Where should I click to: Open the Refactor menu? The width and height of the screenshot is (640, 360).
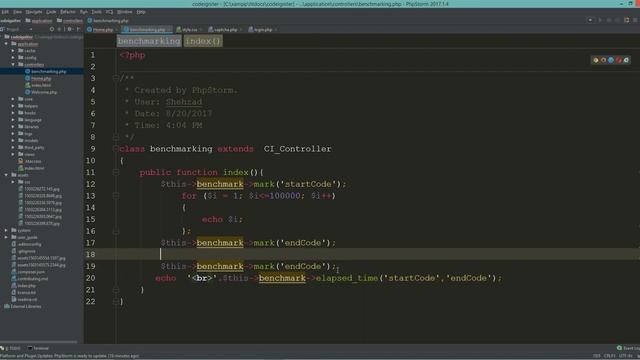point(68,12)
